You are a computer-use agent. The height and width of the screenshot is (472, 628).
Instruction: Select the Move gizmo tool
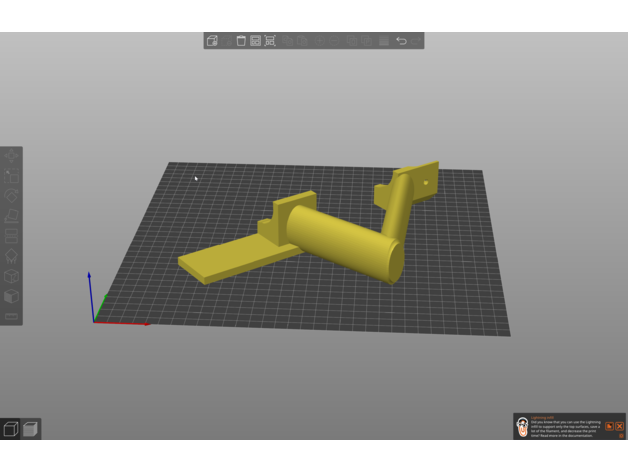[12, 157]
